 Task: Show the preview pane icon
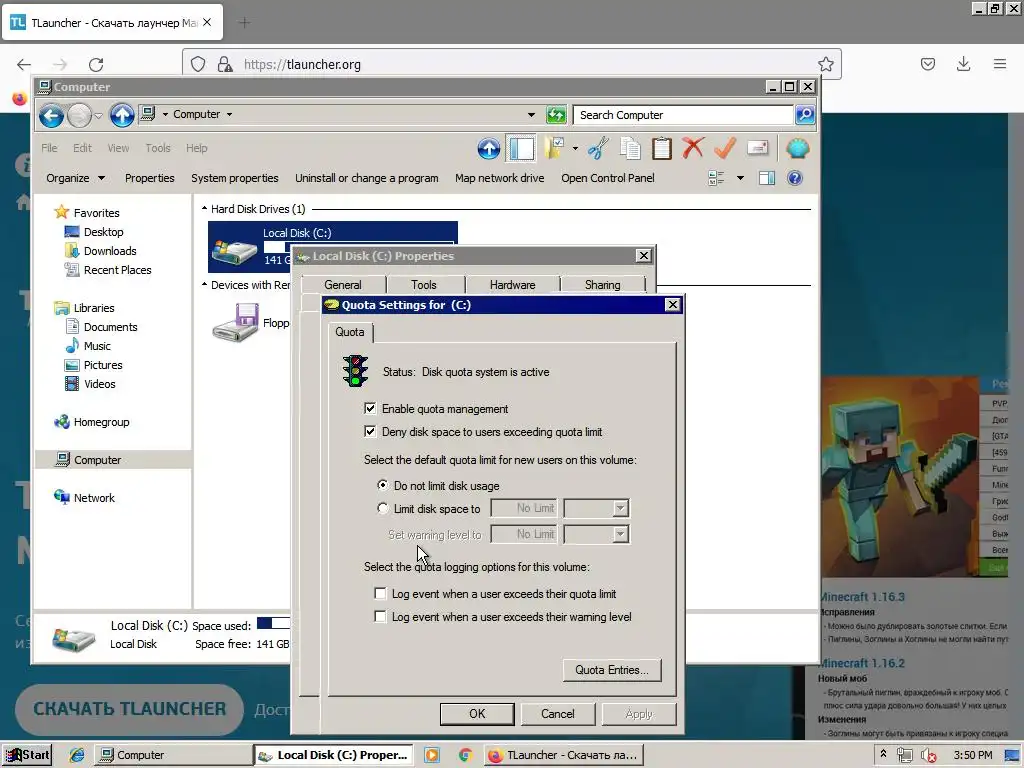click(767, 178)
